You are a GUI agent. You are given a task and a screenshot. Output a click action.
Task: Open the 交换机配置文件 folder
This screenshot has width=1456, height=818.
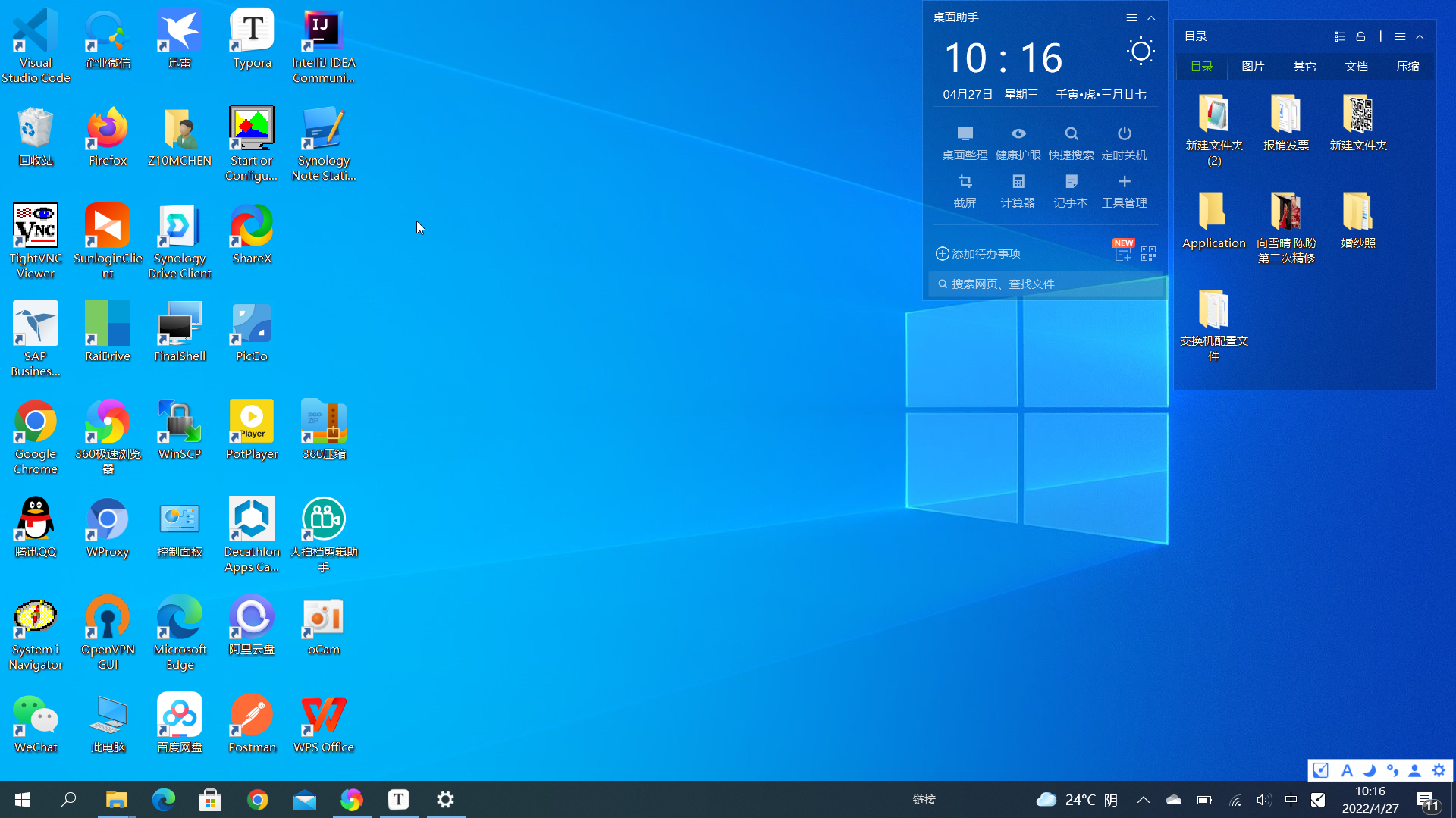[x=1214, y=324]
